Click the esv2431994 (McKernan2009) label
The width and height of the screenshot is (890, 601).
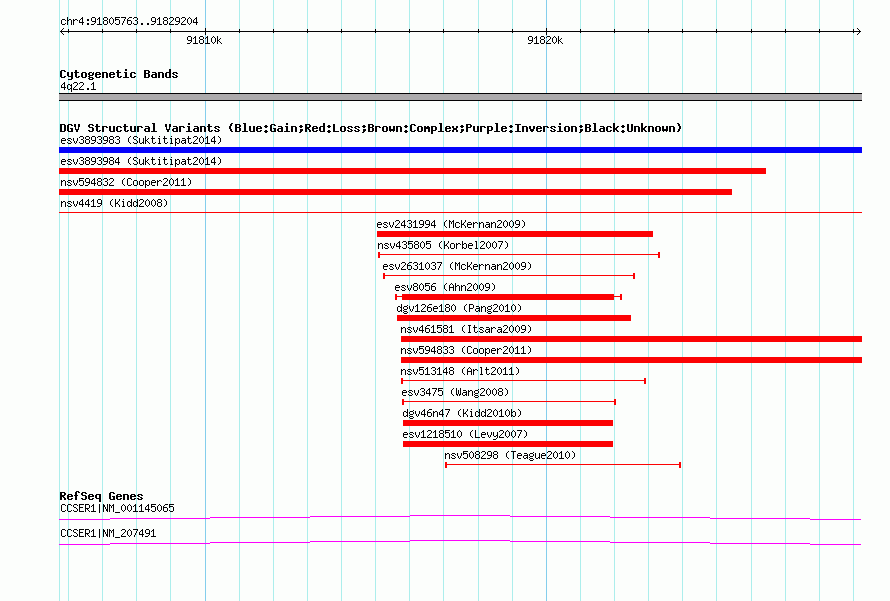451,224
